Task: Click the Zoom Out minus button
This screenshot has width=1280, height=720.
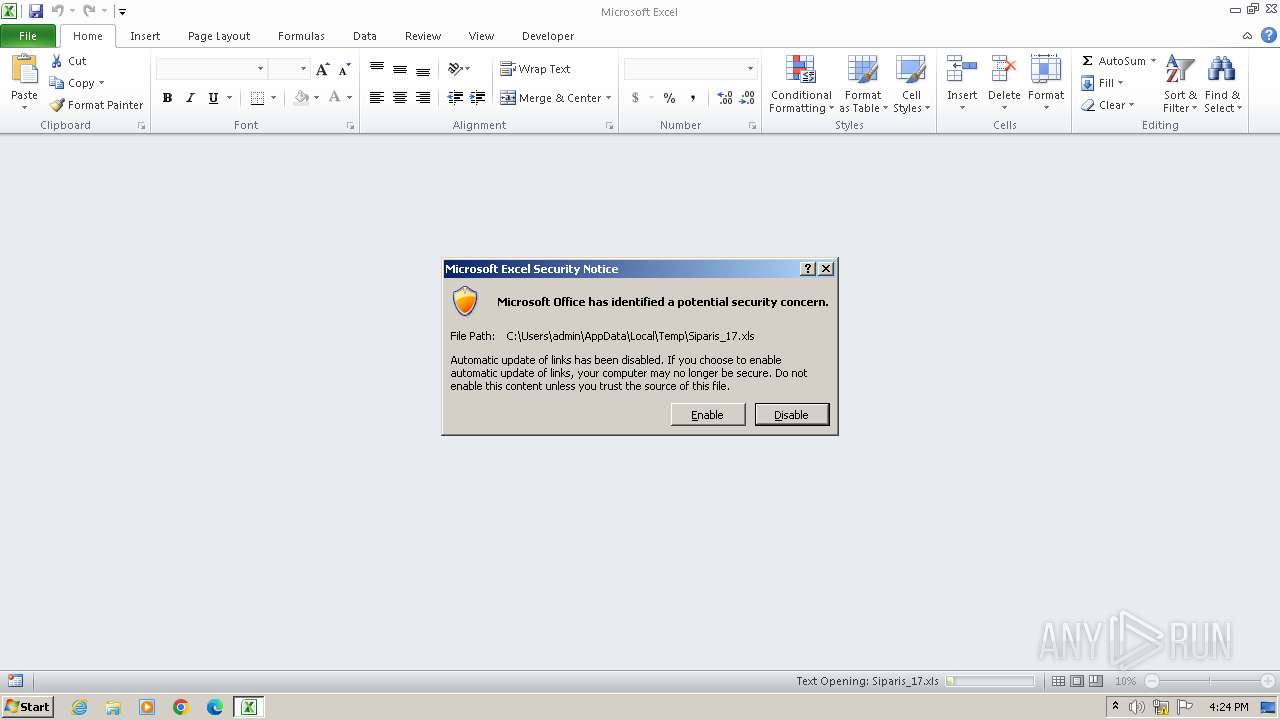Action: coord(1152,681)
